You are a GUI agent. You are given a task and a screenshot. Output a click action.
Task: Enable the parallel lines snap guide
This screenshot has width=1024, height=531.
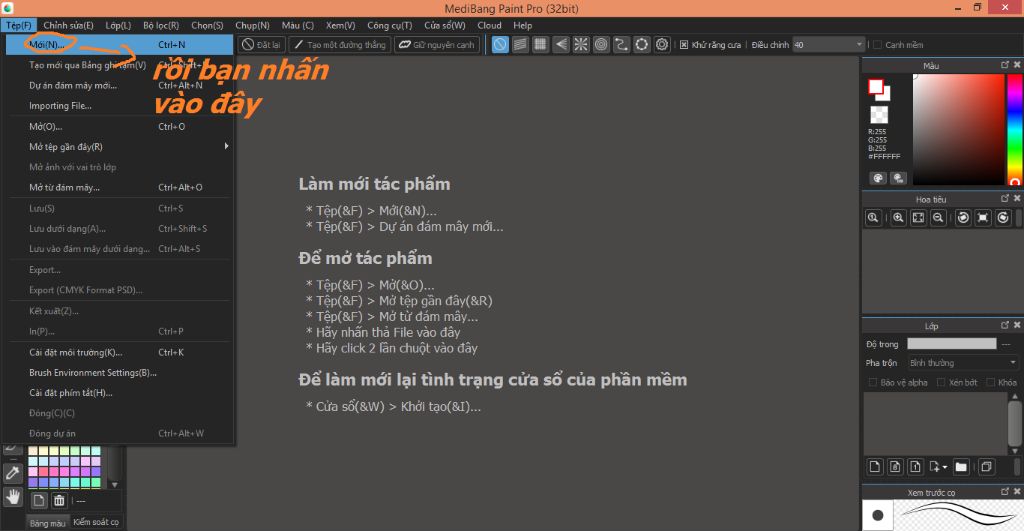(x=520, y=44)
